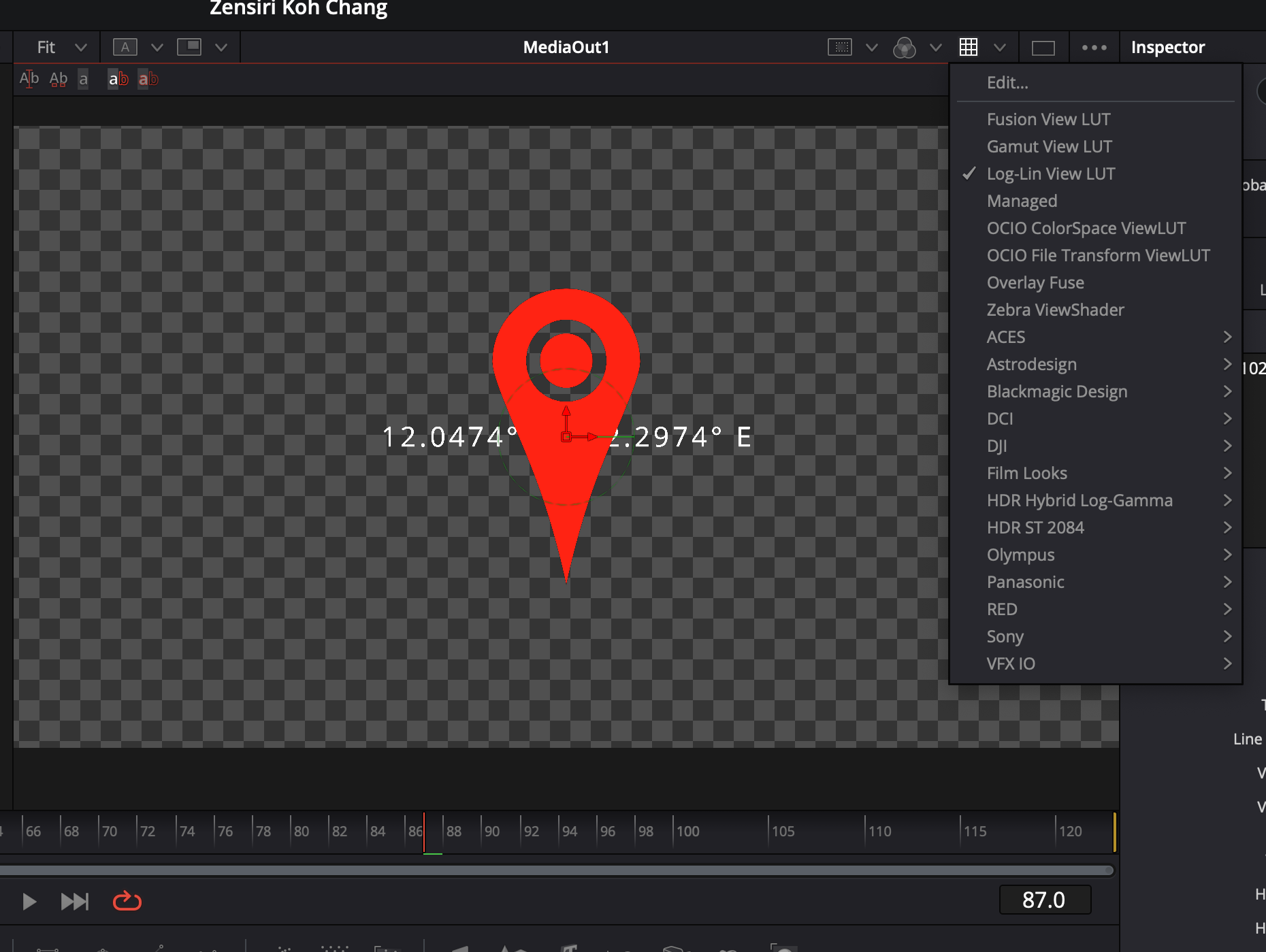The width and height of the screenshot is (1266, 952).
Task: Select the first text cursor tool icon
Action: [x=29, y=79]
